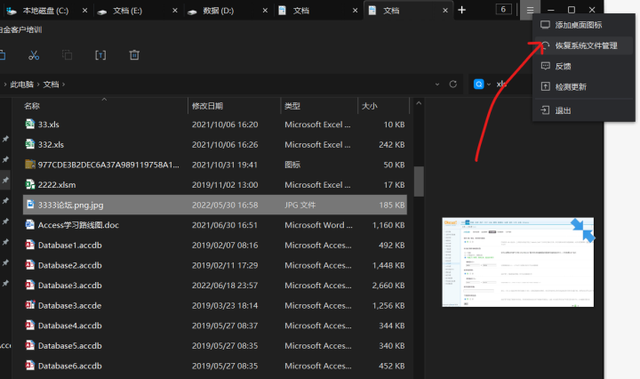
Task: Click the blue expand arrows on preview
Action: (583, 230)
